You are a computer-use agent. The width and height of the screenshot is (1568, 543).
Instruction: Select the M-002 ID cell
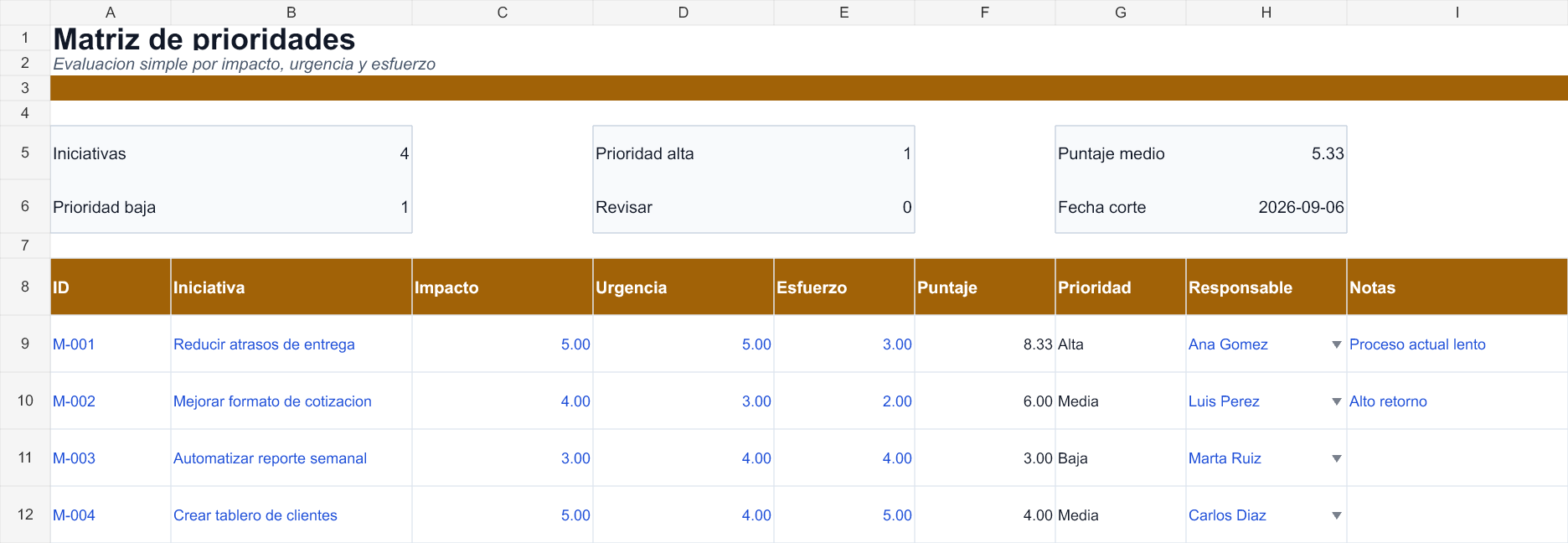tap(111, 401)
